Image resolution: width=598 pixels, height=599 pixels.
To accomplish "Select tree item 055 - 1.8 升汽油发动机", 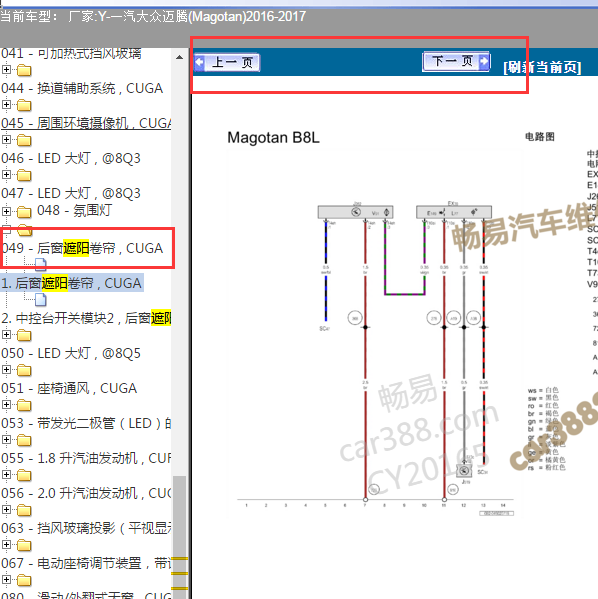I will click(86, 458).
